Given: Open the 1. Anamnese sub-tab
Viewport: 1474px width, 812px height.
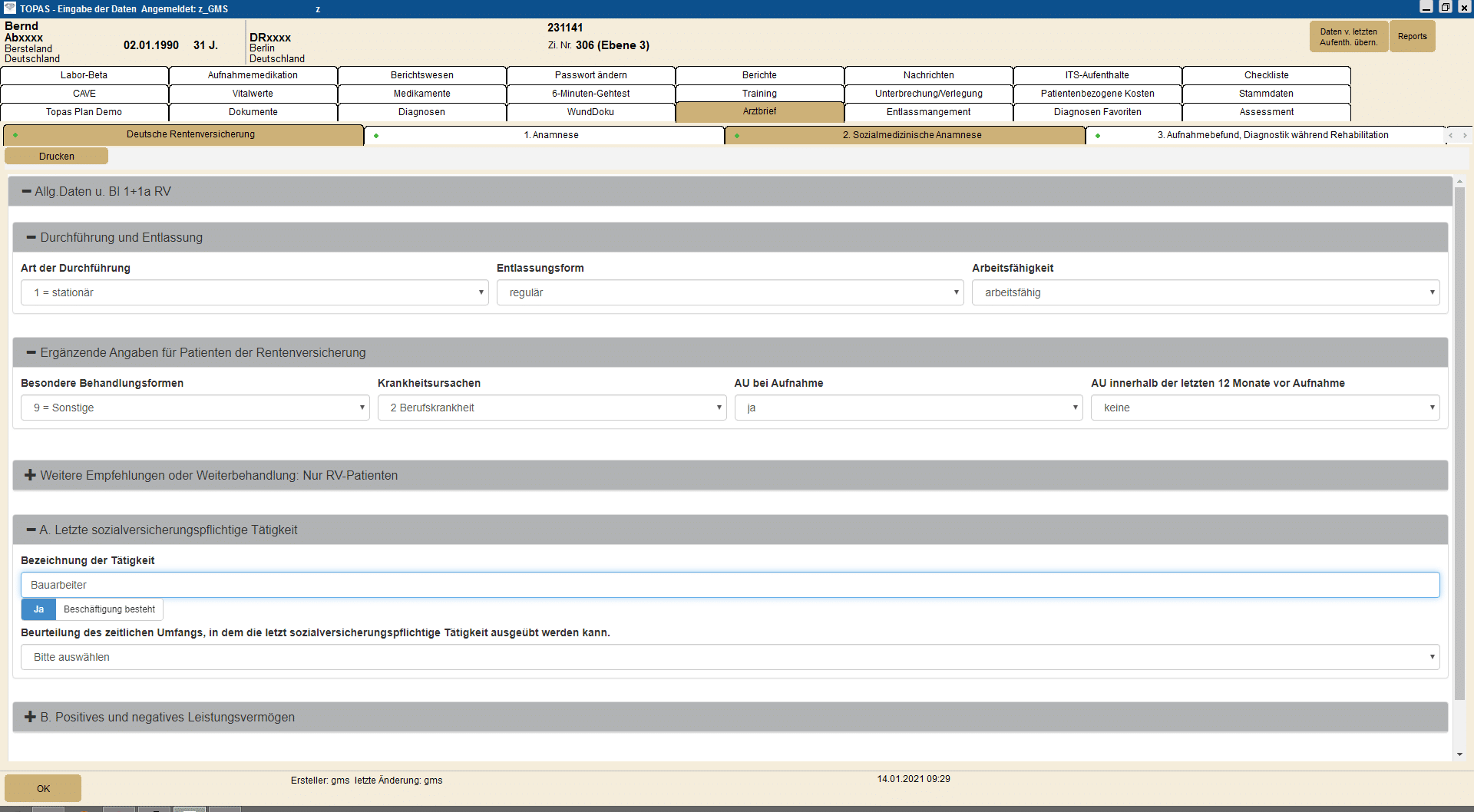Looking at the screenshot, I should 550,135.
